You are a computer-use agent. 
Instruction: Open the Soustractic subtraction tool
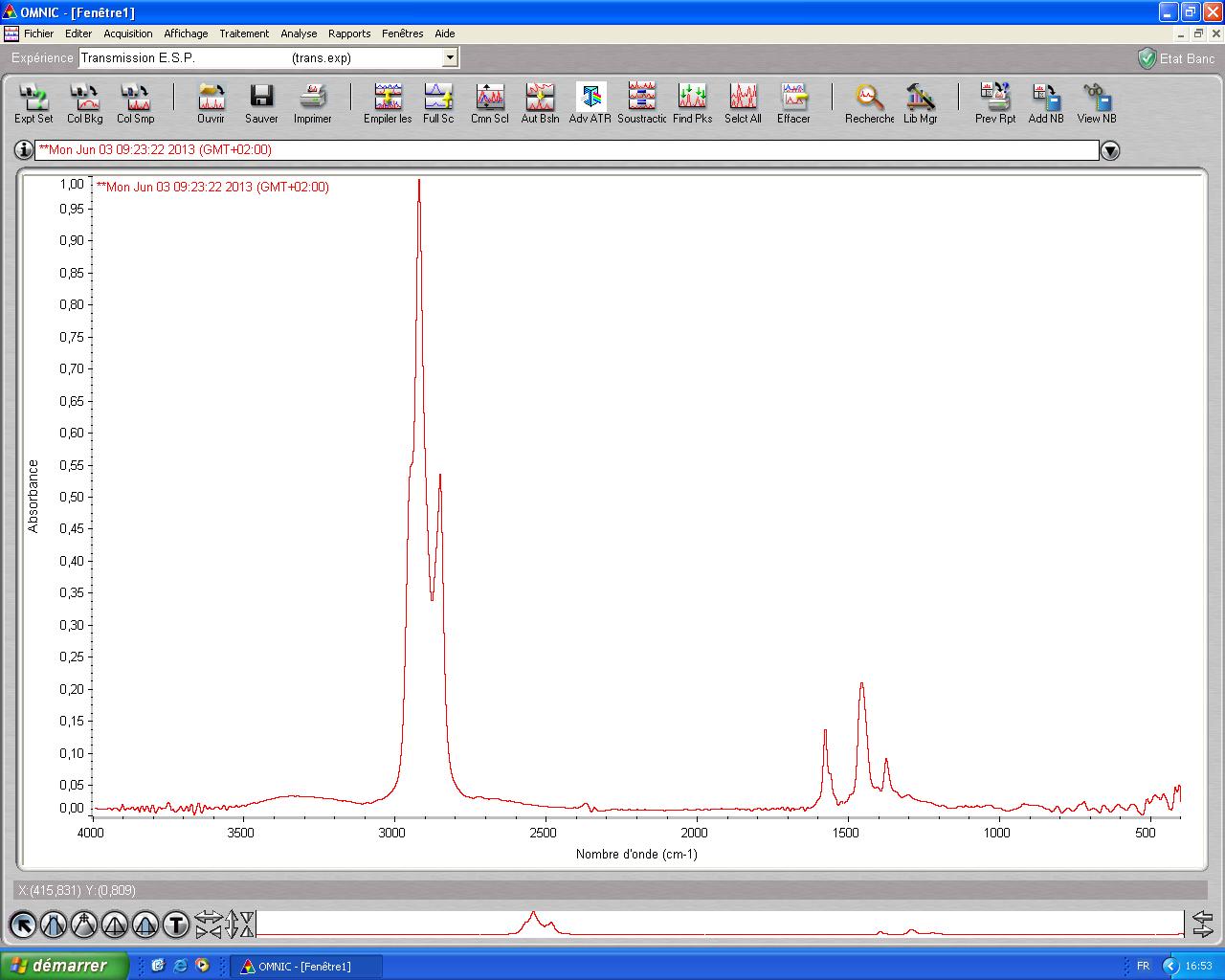click(x=642, y=103)
